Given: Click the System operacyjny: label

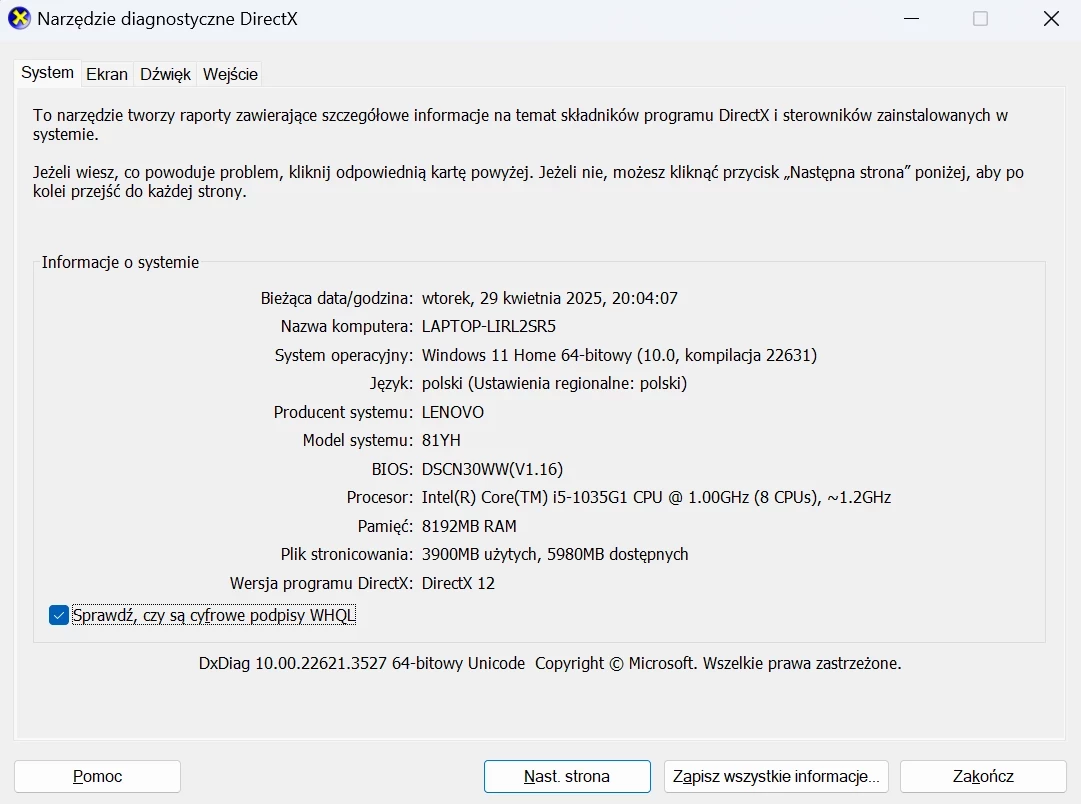Looking at the screenshot, I should pyautogui.click(x=343, y=355).
